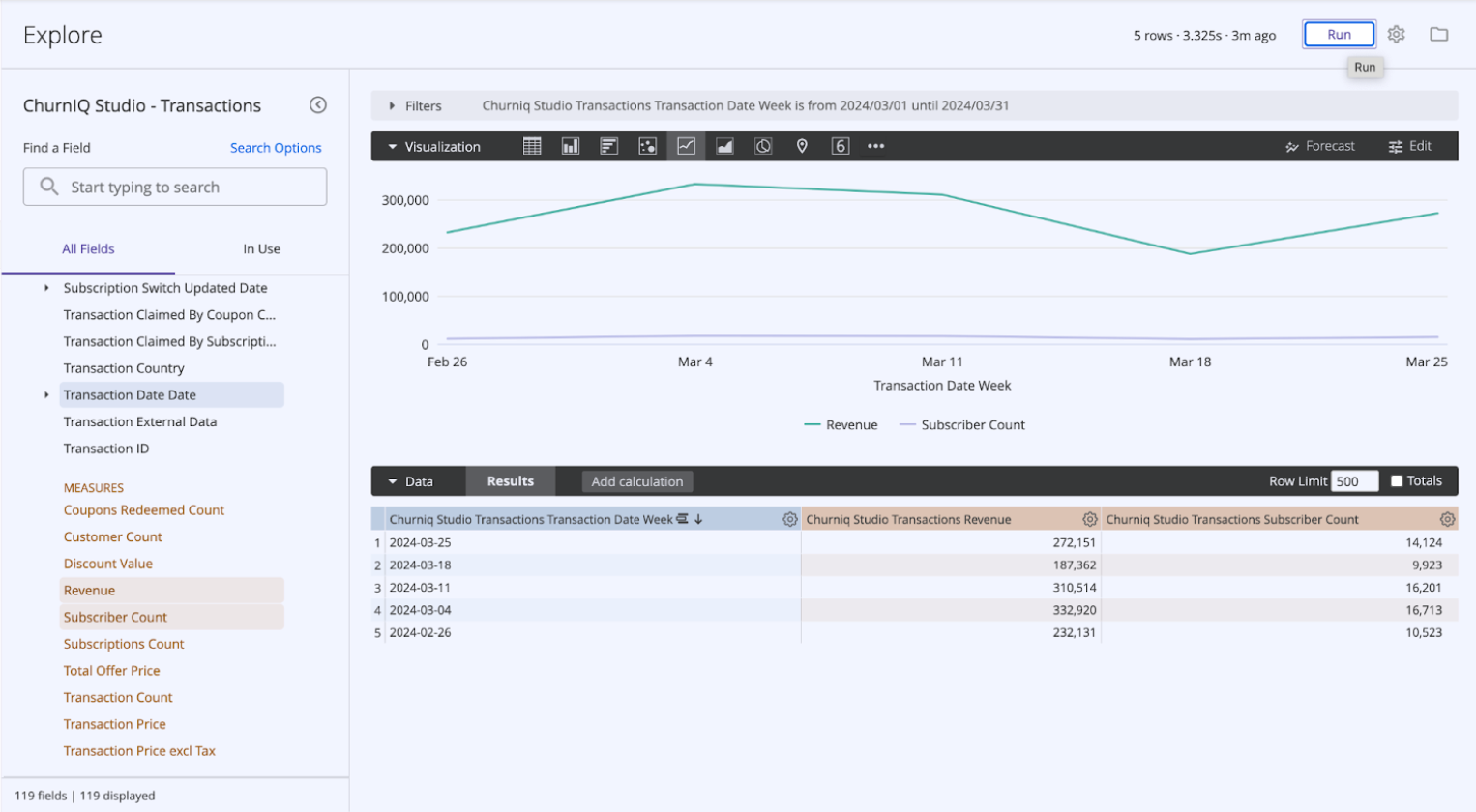Open Explore settings gear icon
Viewport: 1476px width, 812px height.
[x=1396, y=34]
